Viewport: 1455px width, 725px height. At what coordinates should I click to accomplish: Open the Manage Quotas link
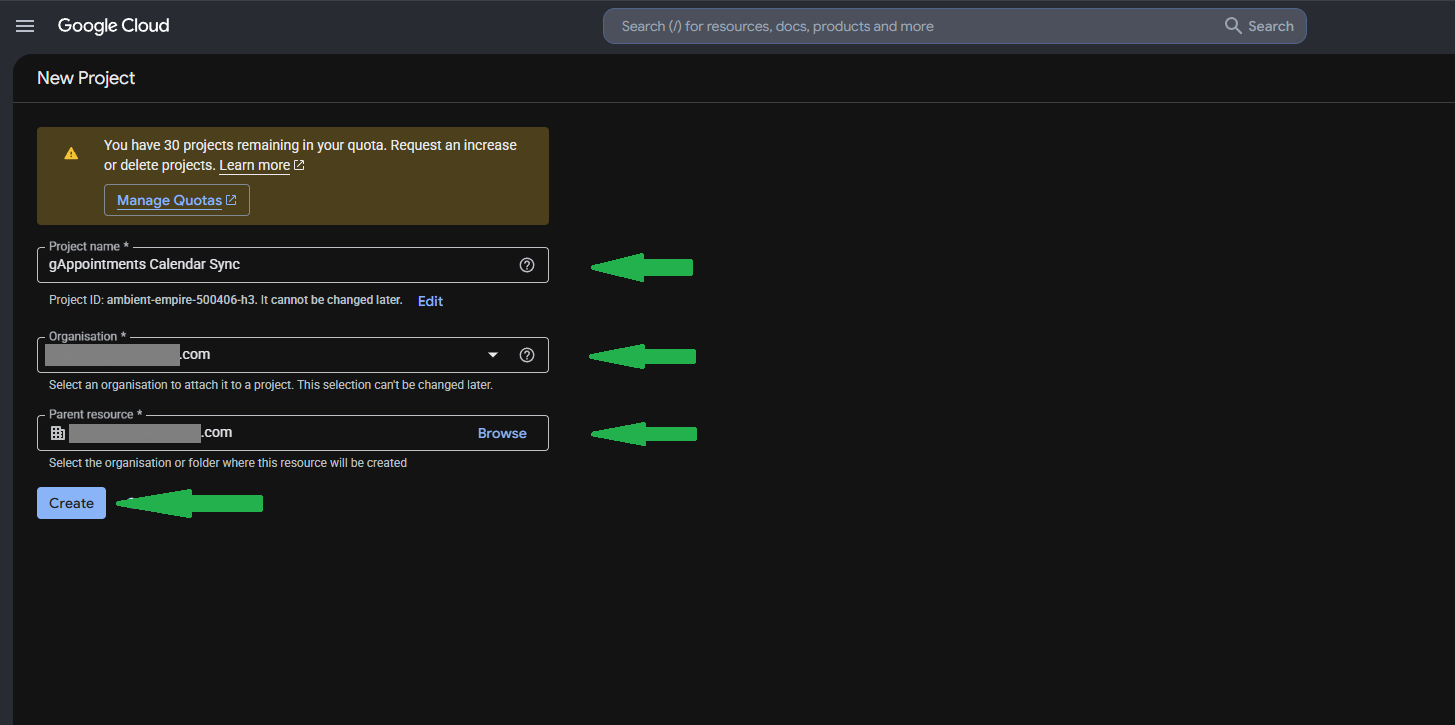[176, 200]
